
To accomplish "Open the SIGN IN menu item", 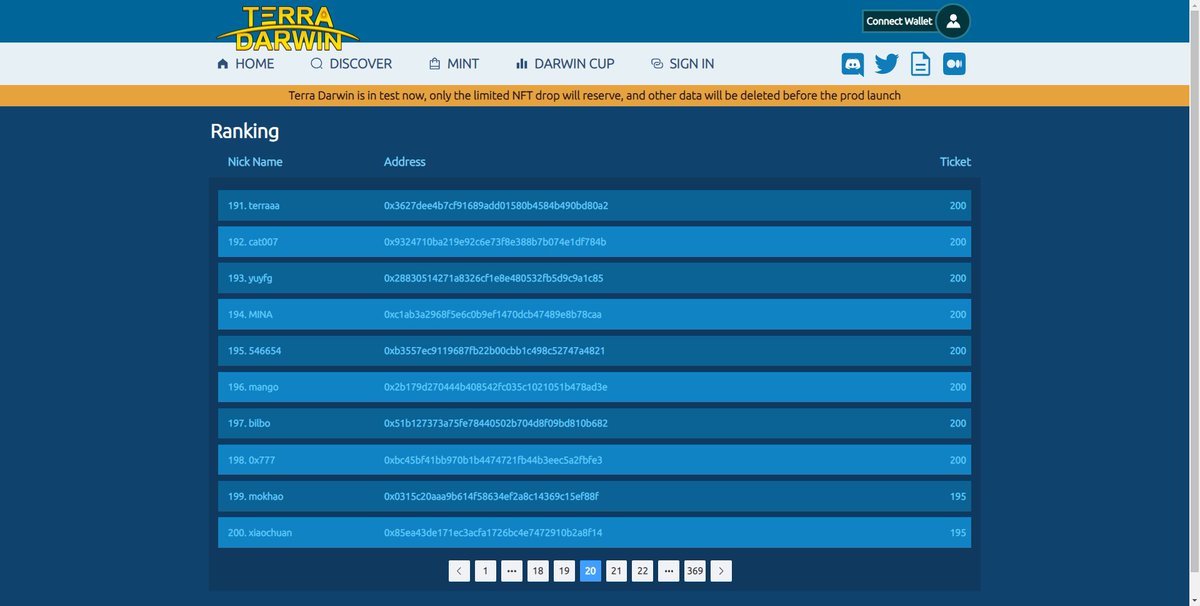I will (x=682, y=64).
